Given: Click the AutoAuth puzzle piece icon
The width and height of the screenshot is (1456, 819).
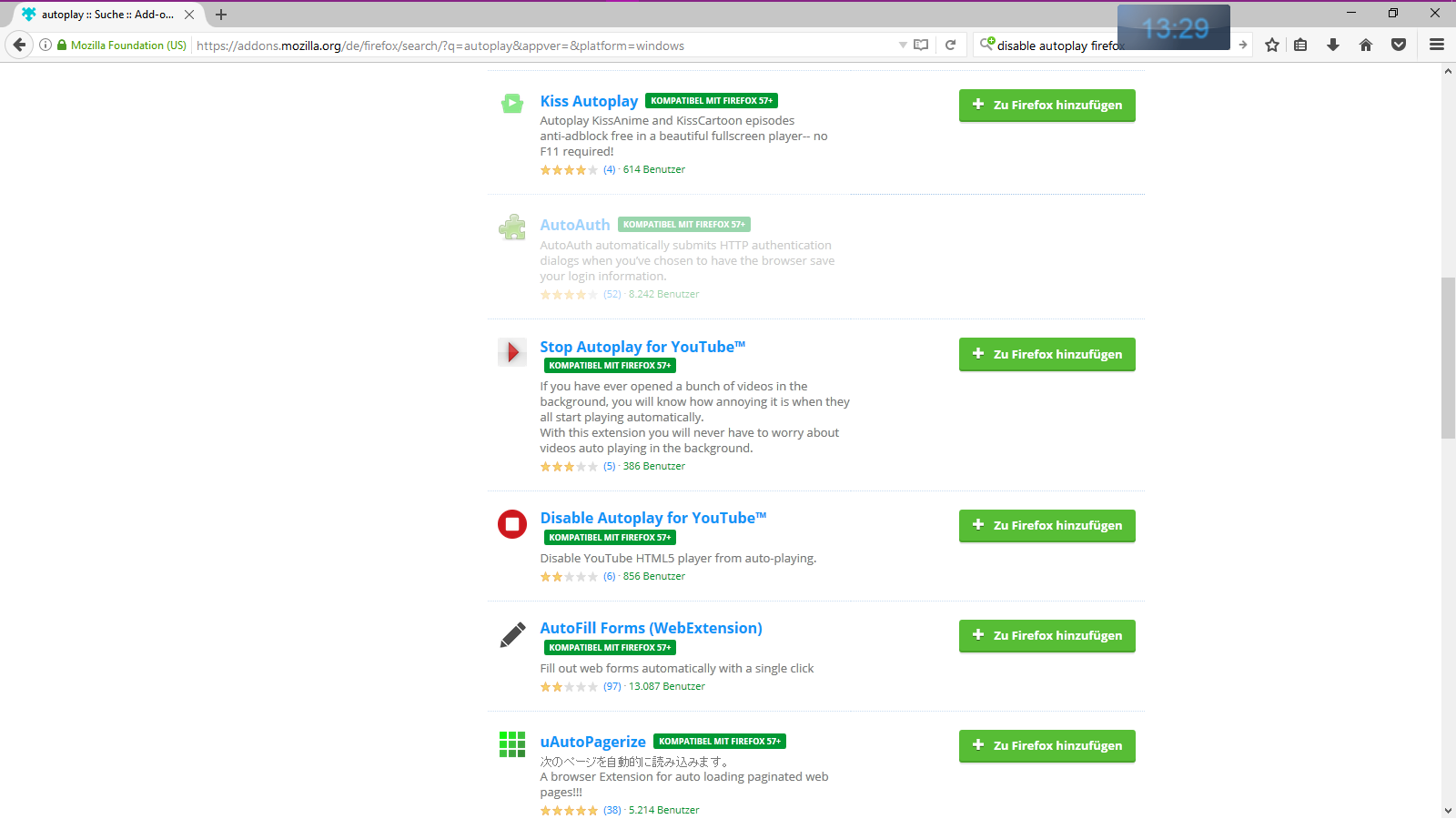Looking at the screenshot, I should pyautogui.click(x=512, y=227).
